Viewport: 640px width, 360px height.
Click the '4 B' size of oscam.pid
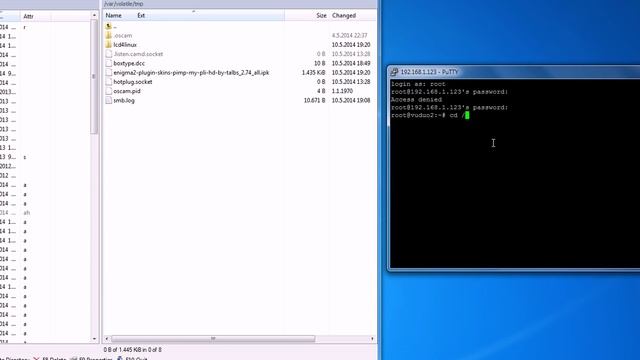point(321,91)
